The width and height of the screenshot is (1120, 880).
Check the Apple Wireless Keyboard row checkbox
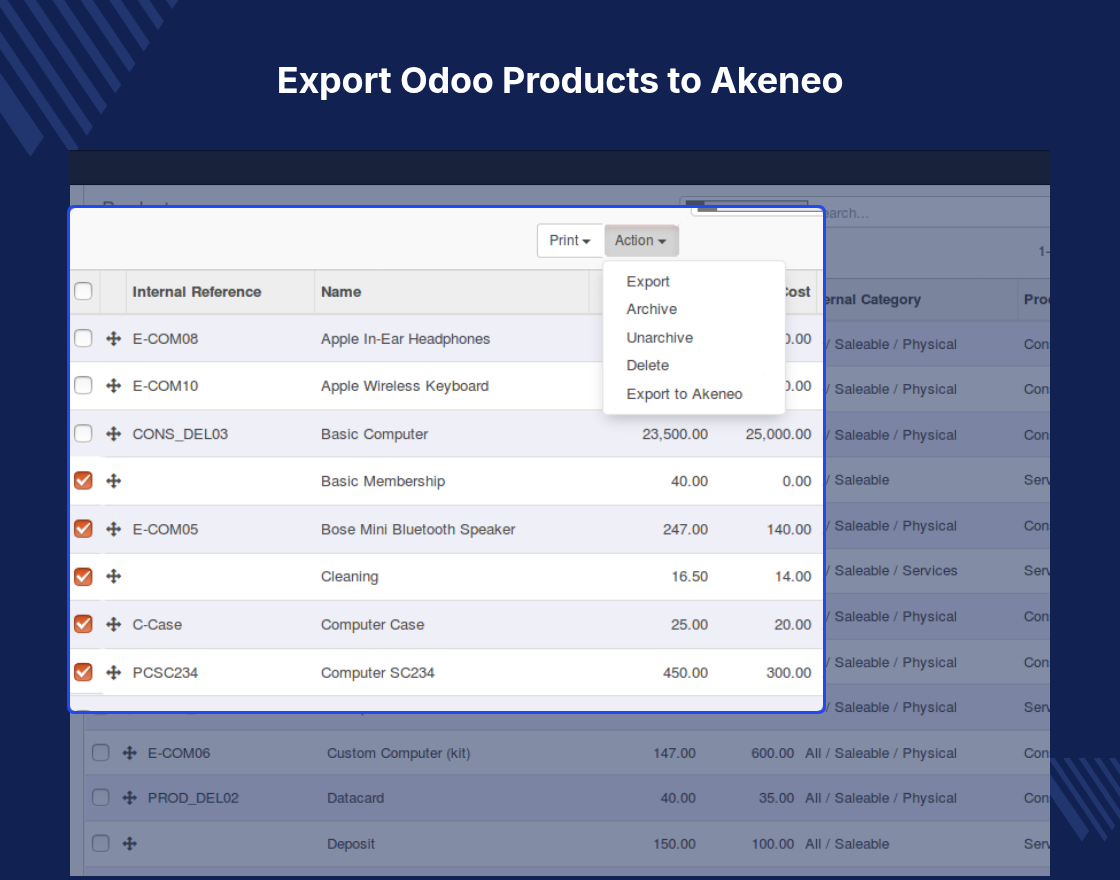click(84, 385)
